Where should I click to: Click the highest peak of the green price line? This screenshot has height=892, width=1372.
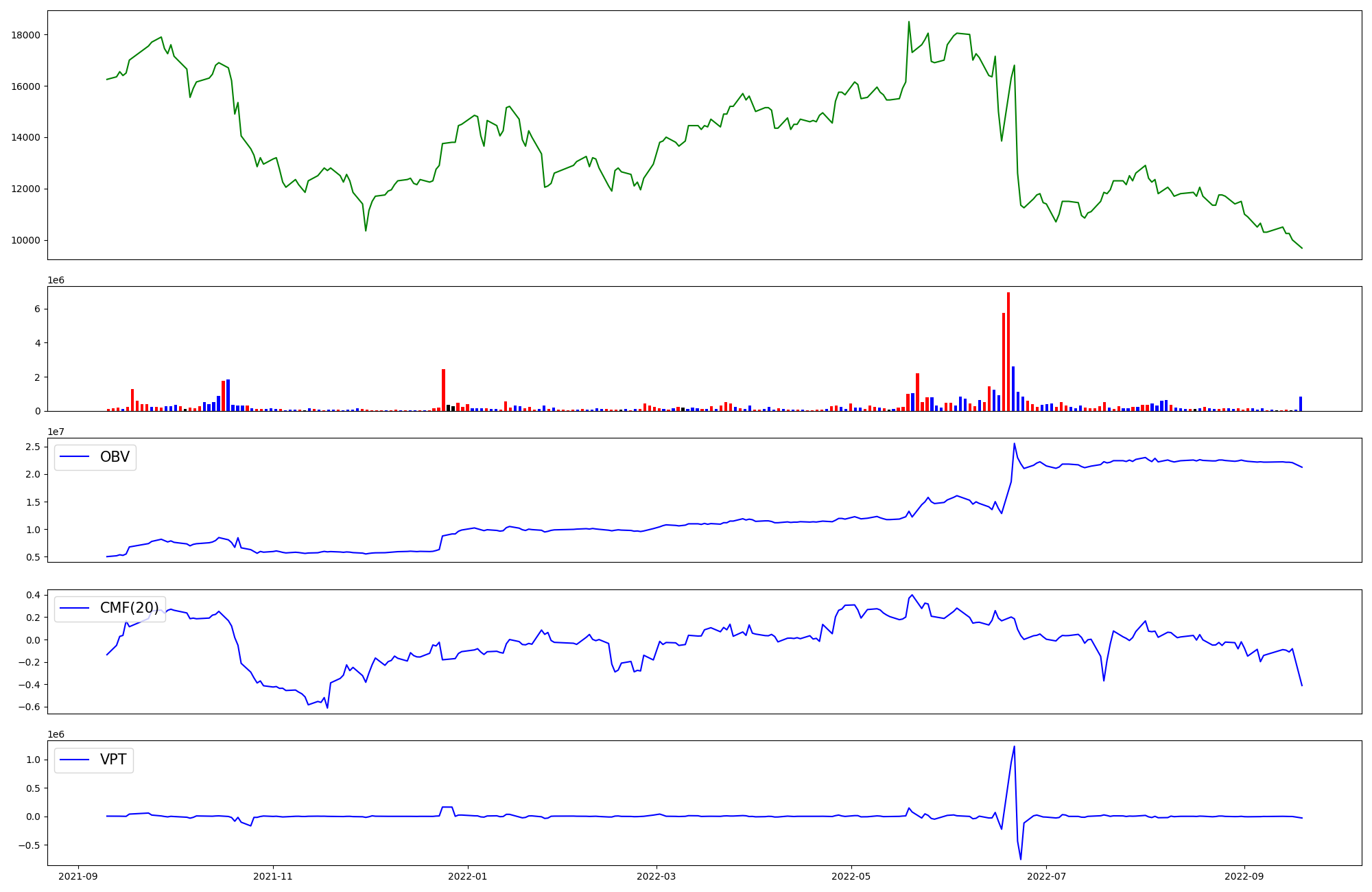(x=909, y=22)
